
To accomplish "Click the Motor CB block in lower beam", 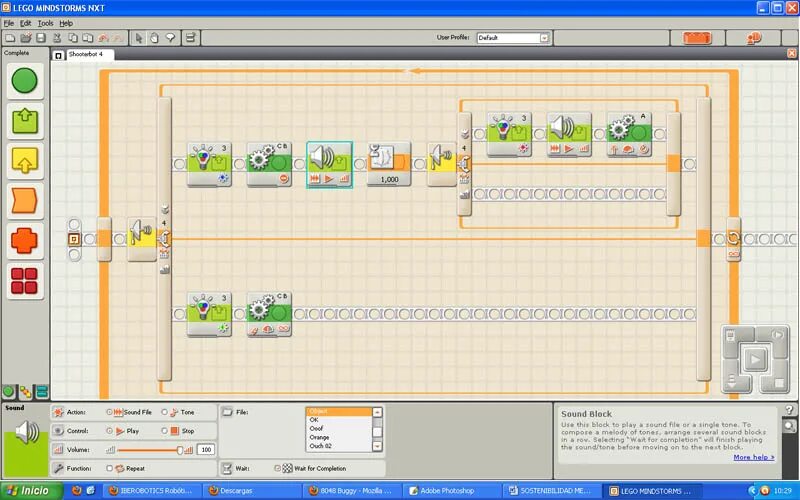I will pos(269,314).
